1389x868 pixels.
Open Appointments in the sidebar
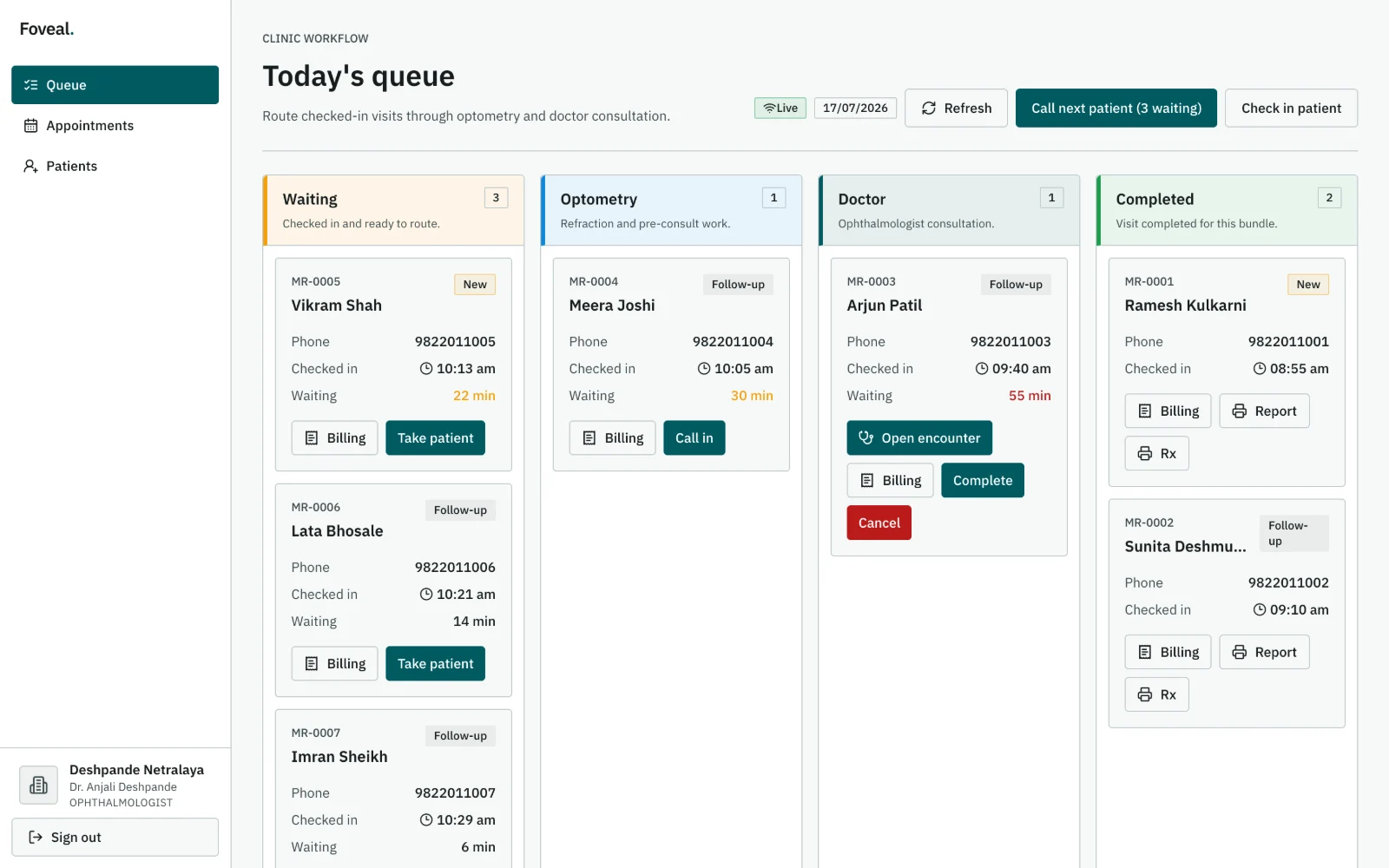[115, 126]
